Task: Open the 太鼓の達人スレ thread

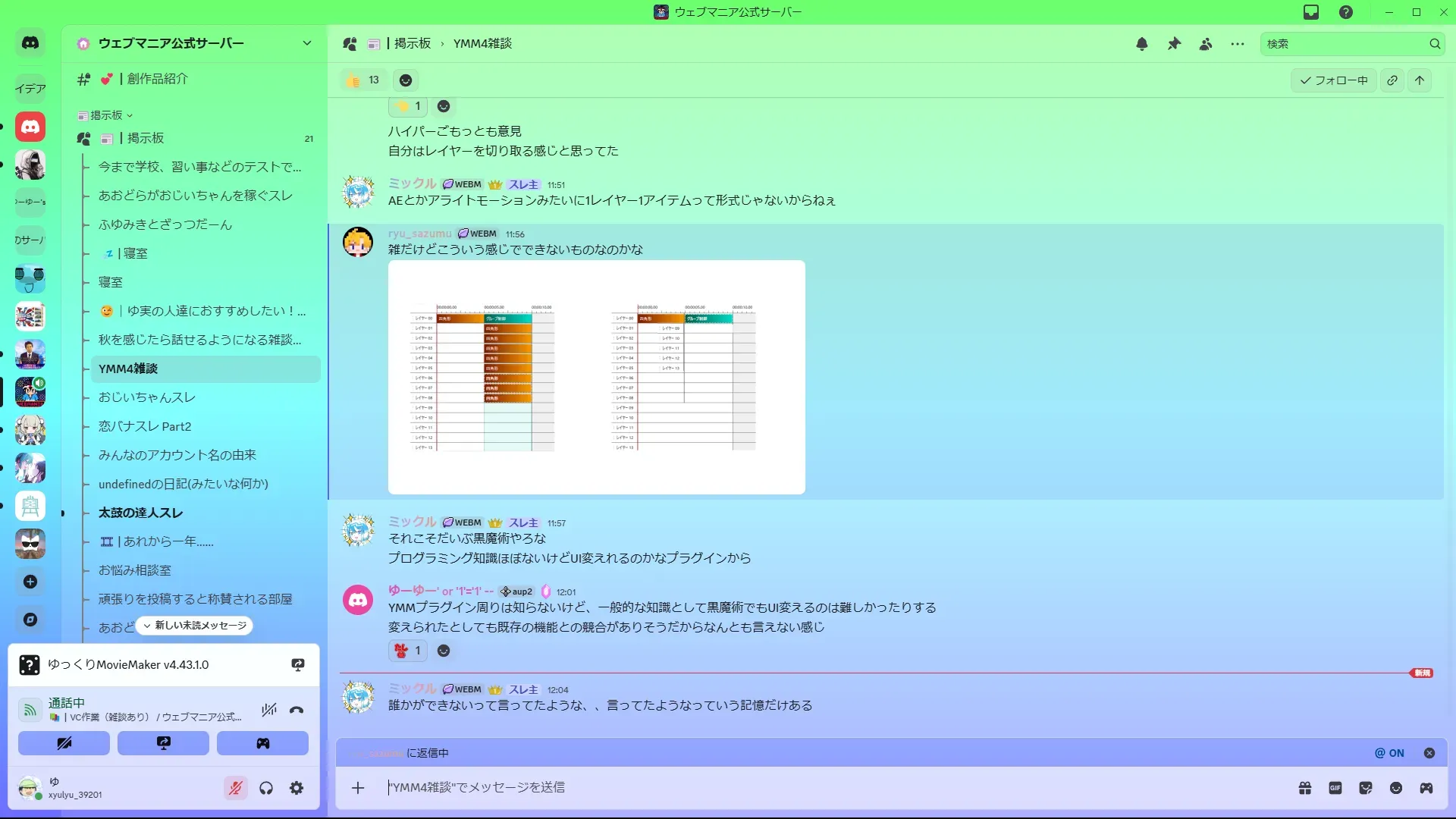Action: coord(141,513)
